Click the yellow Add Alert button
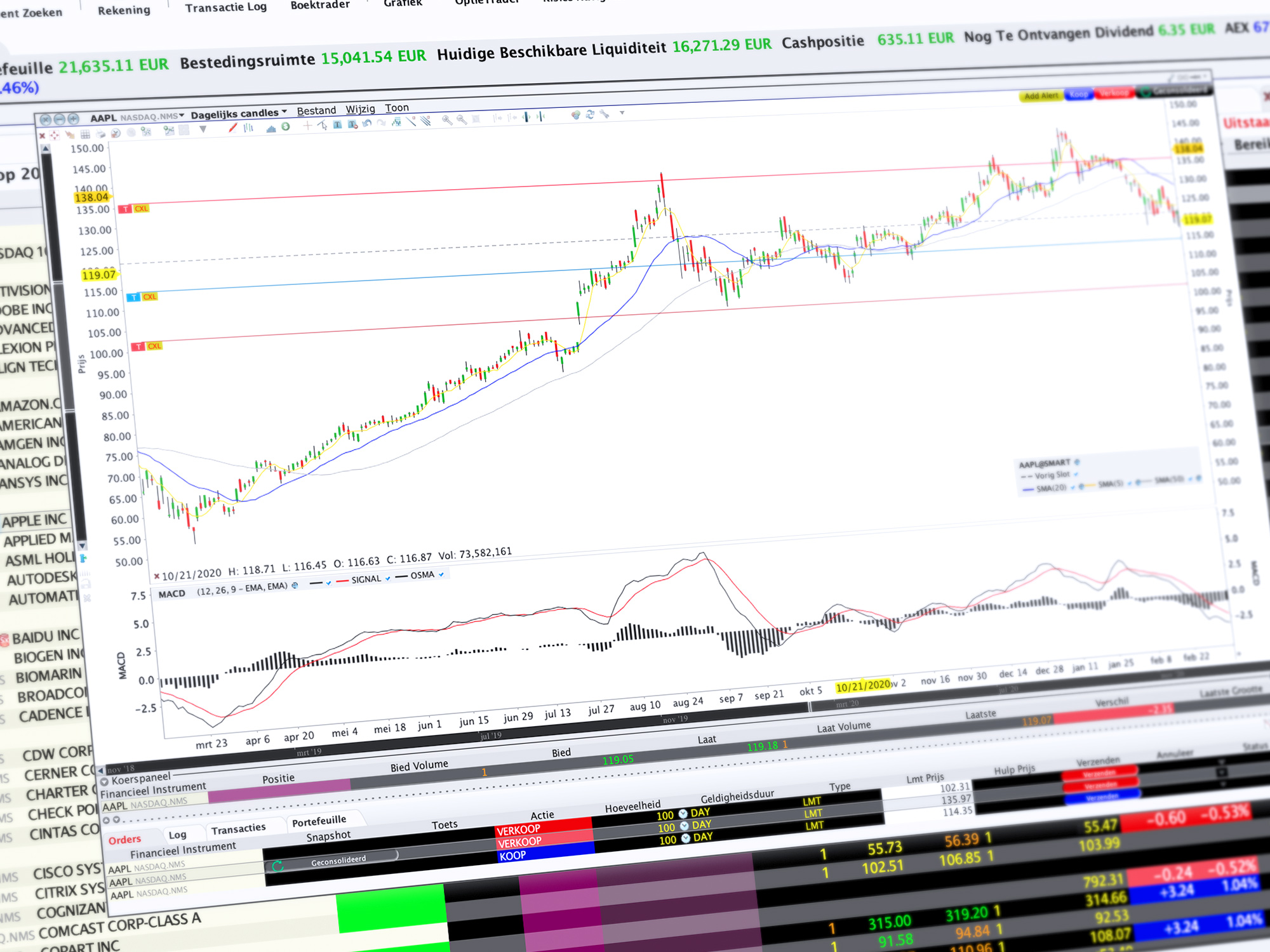This screenshot has width=1270, height=952. (x=1041, y=96)
